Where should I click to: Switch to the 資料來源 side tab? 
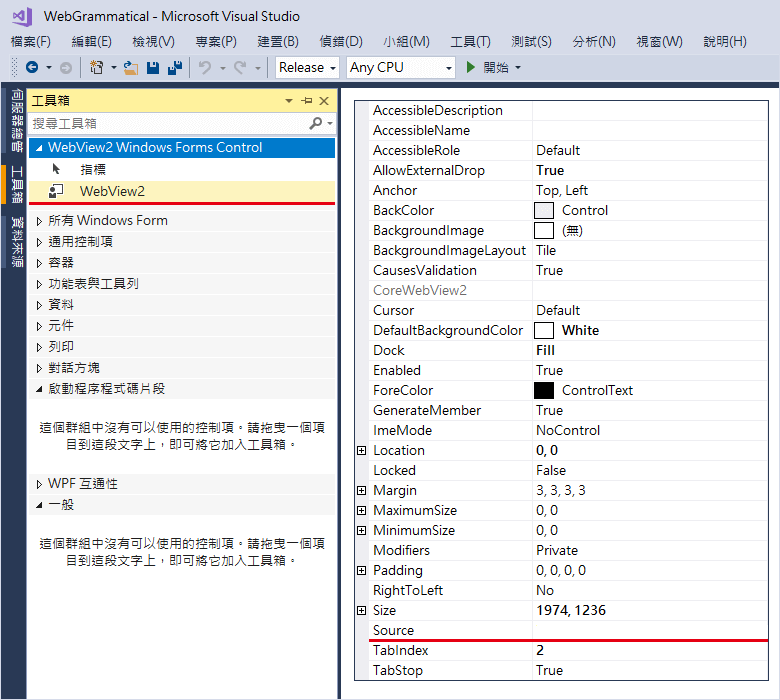(x=17, y=242)
